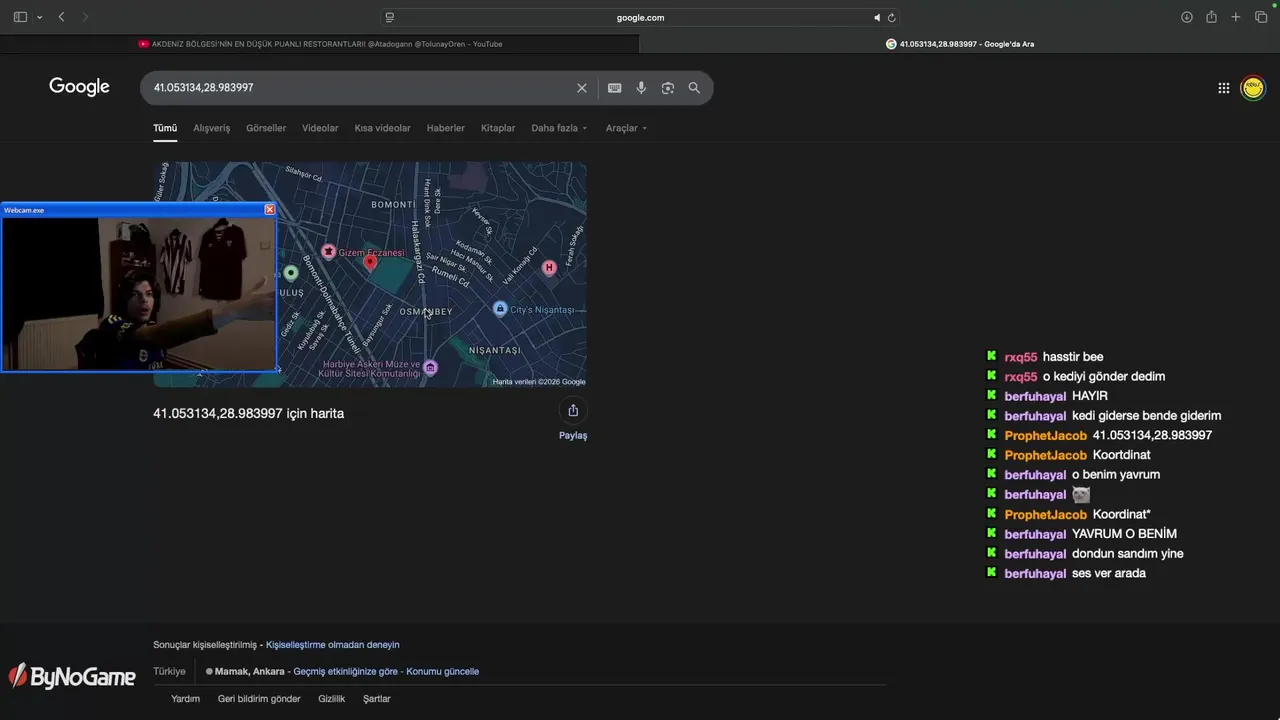The height and width of the screenshot is (720, 1280).
Task: Submit search with magnifier icon
Action: click(694, 88)
